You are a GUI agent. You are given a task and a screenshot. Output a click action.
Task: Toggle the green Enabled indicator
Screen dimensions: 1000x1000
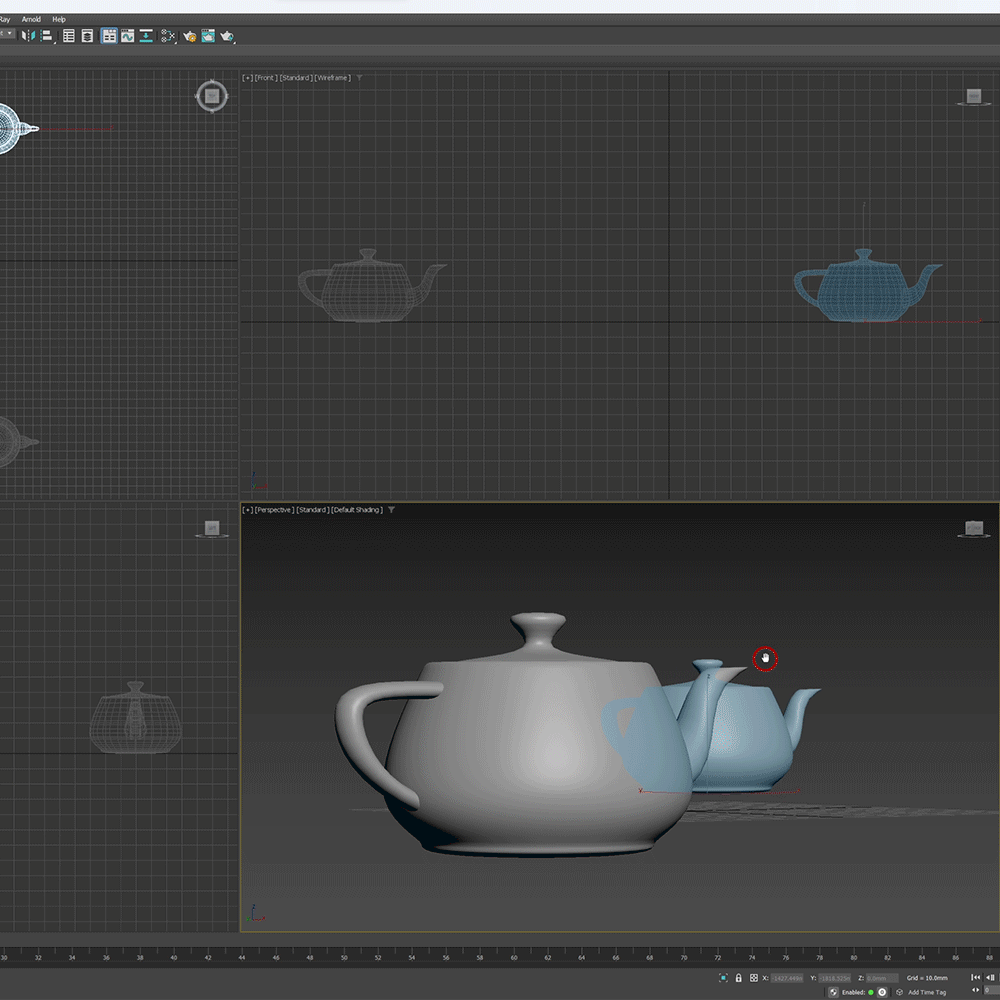pyautogui.click(x=870, y=992)
